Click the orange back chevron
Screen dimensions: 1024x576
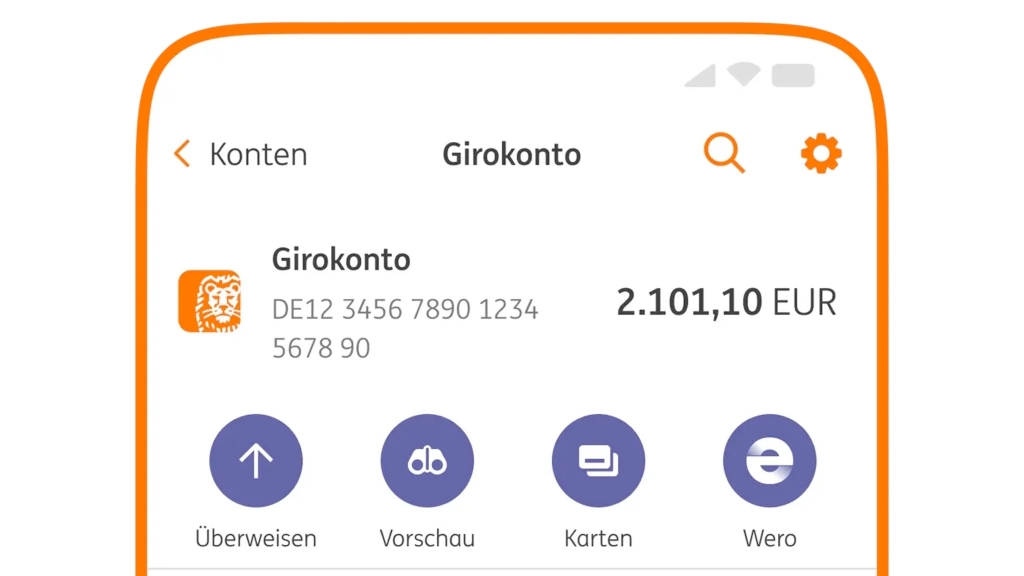point(181,153)
